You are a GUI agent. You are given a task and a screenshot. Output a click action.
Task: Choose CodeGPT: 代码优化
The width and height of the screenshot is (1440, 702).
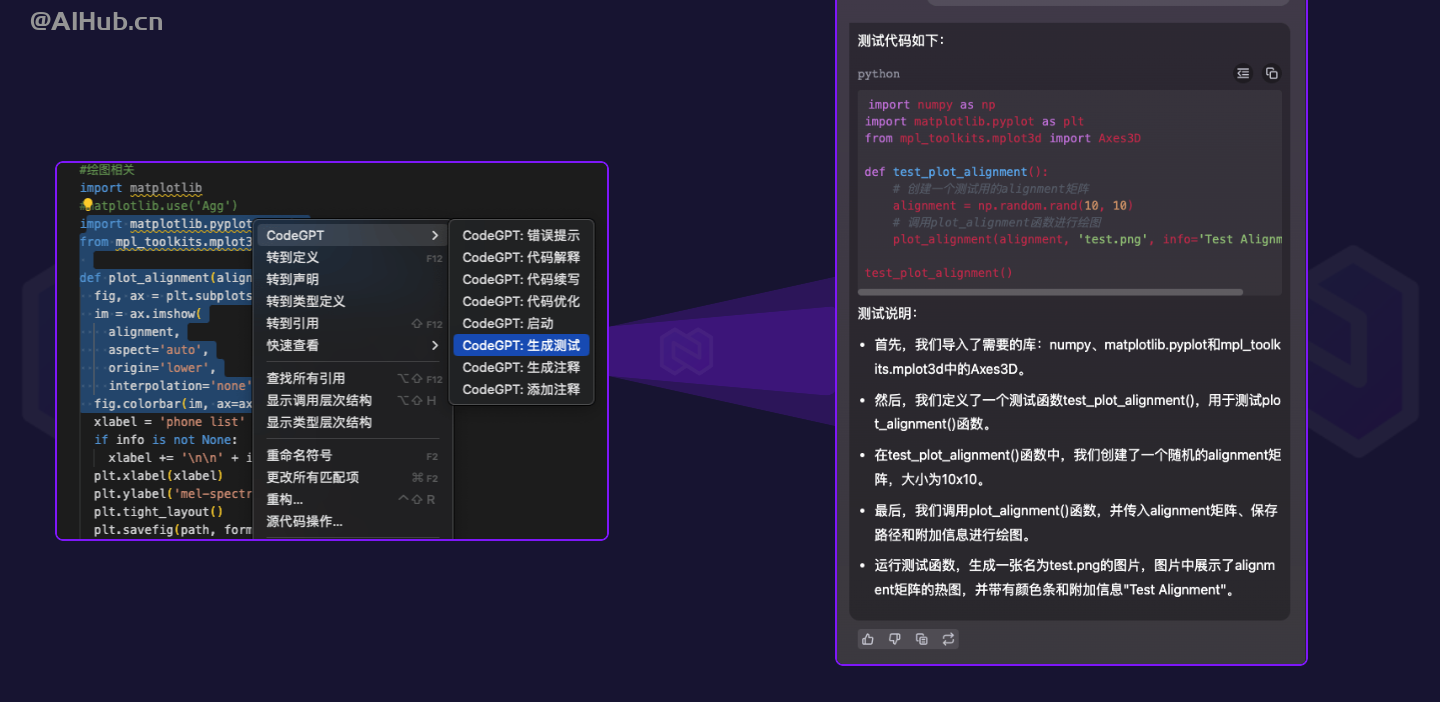(521, 301)
